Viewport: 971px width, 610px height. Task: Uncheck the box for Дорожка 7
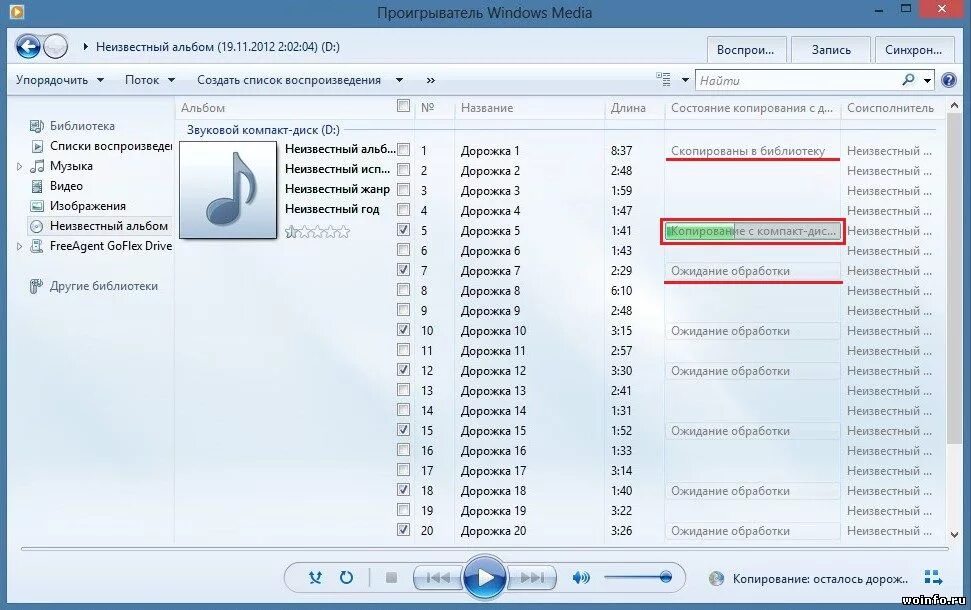(x=403, y=270)
